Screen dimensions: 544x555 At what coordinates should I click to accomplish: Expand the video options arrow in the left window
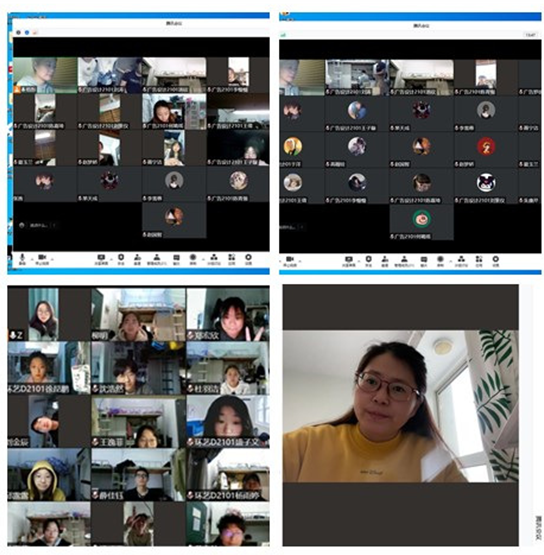(52, 259)
